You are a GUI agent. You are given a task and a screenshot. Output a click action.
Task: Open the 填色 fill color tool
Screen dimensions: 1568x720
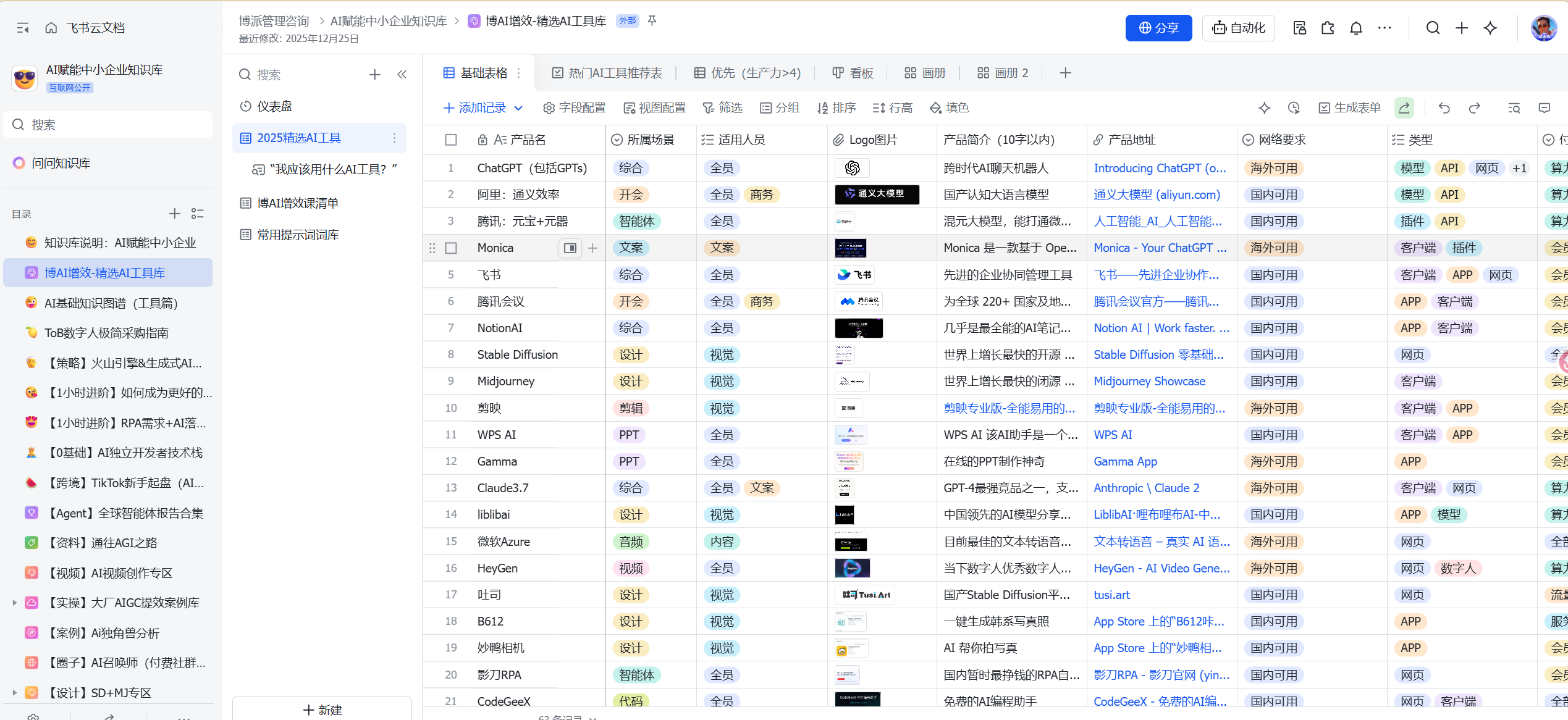[950, 107]
